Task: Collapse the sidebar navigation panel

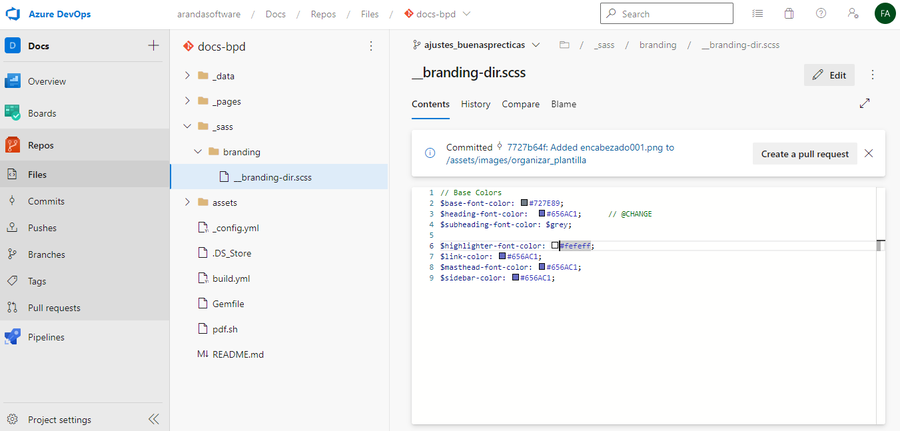Action: tap(153, 419)
